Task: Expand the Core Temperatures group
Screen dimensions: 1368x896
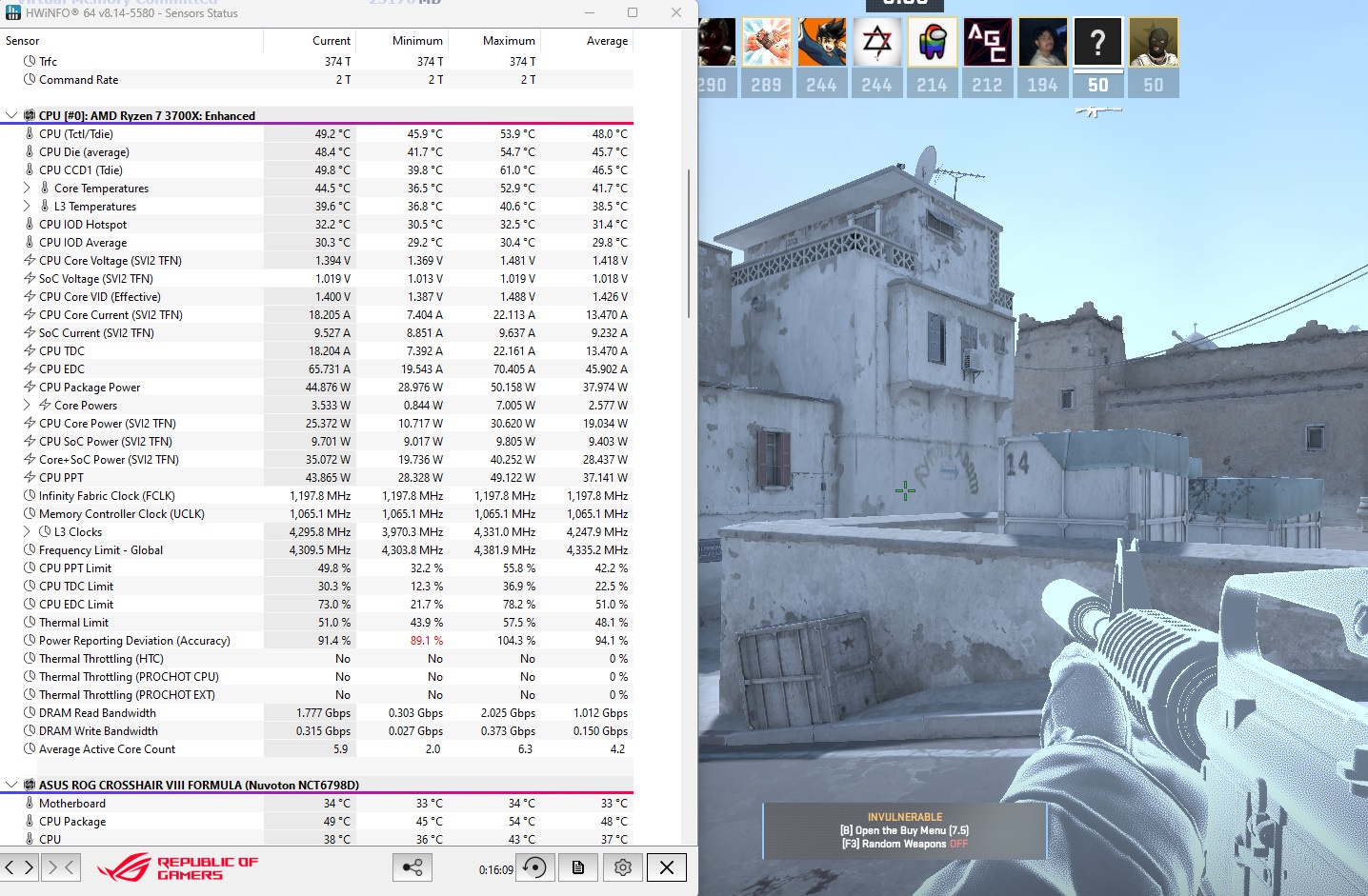Action: (27, 189)
